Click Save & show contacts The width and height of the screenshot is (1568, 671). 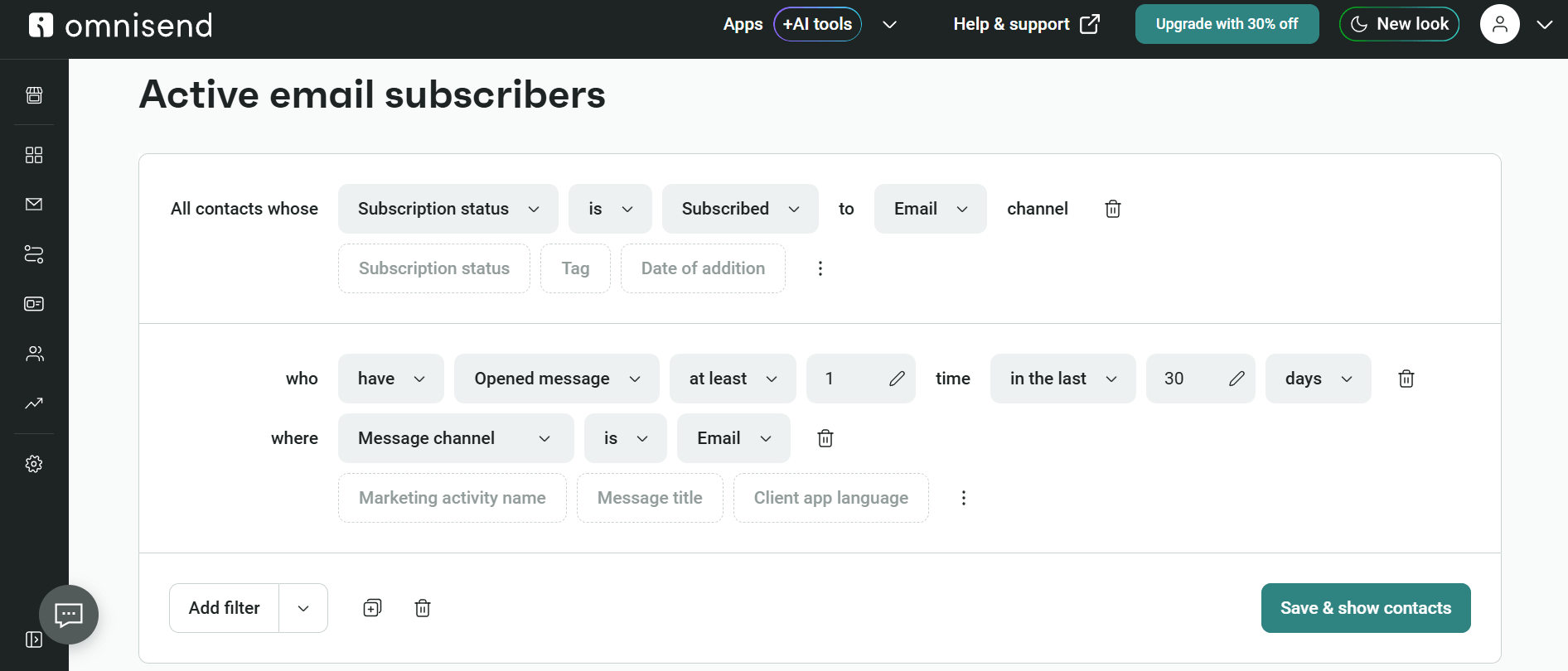(x=1366, y=608)
